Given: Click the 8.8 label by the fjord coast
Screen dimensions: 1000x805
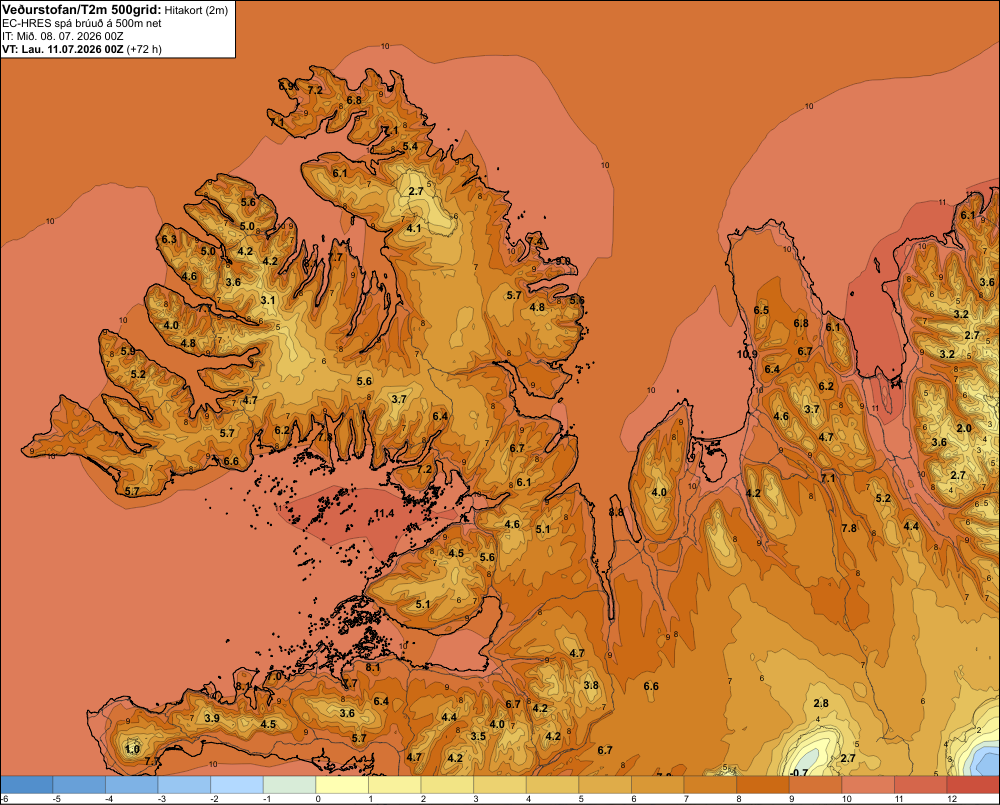Looking at the screenshot, I should pos(616,512).
